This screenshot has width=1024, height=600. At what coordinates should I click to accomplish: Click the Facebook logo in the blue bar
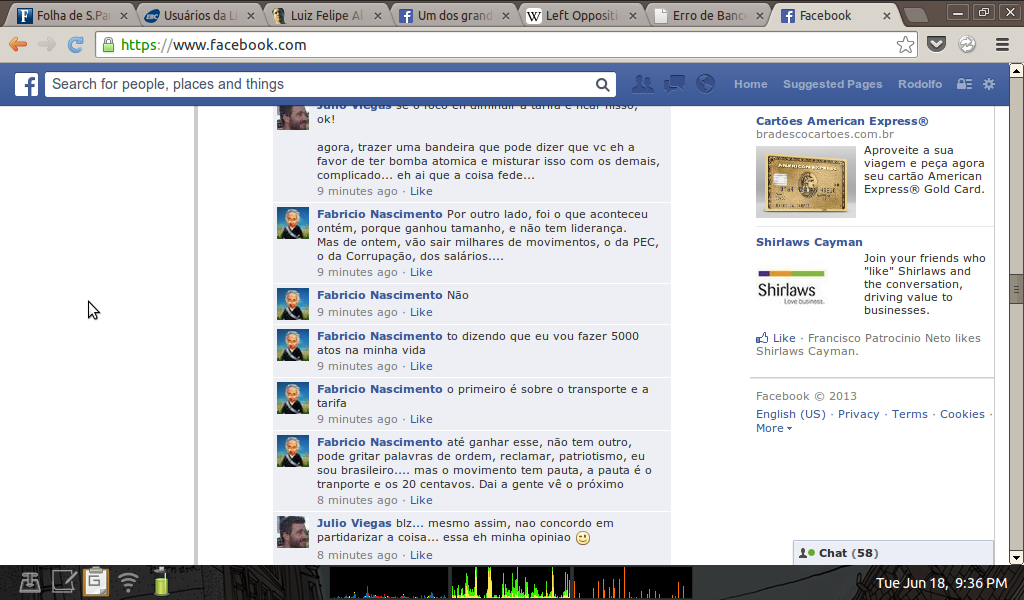(27, 84)
